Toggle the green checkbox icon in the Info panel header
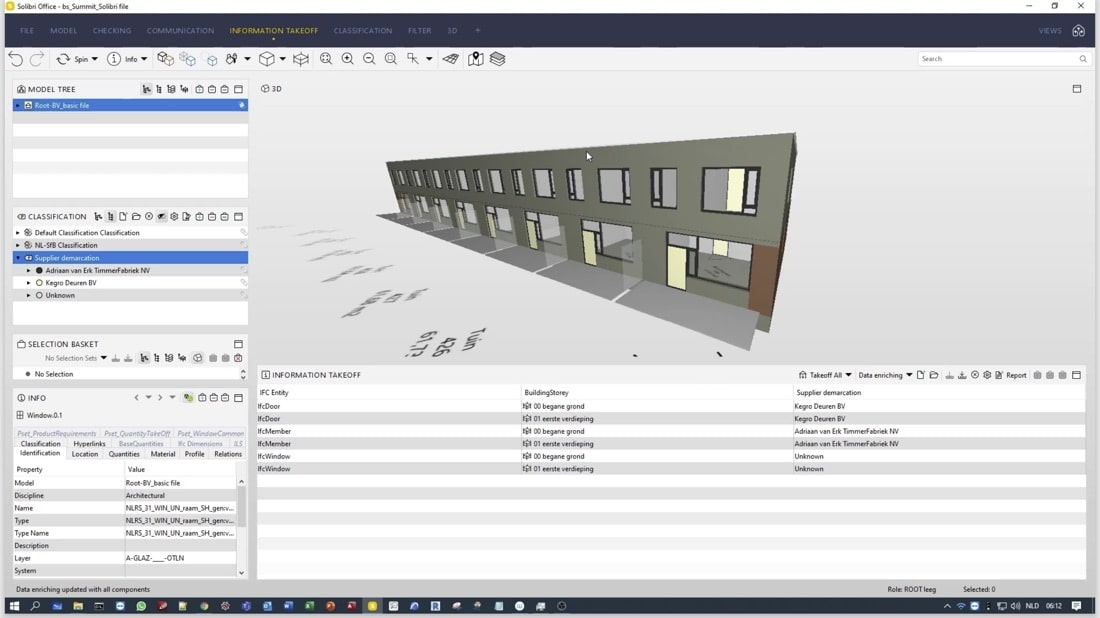 pyautogui.click(x=188, y=397)
